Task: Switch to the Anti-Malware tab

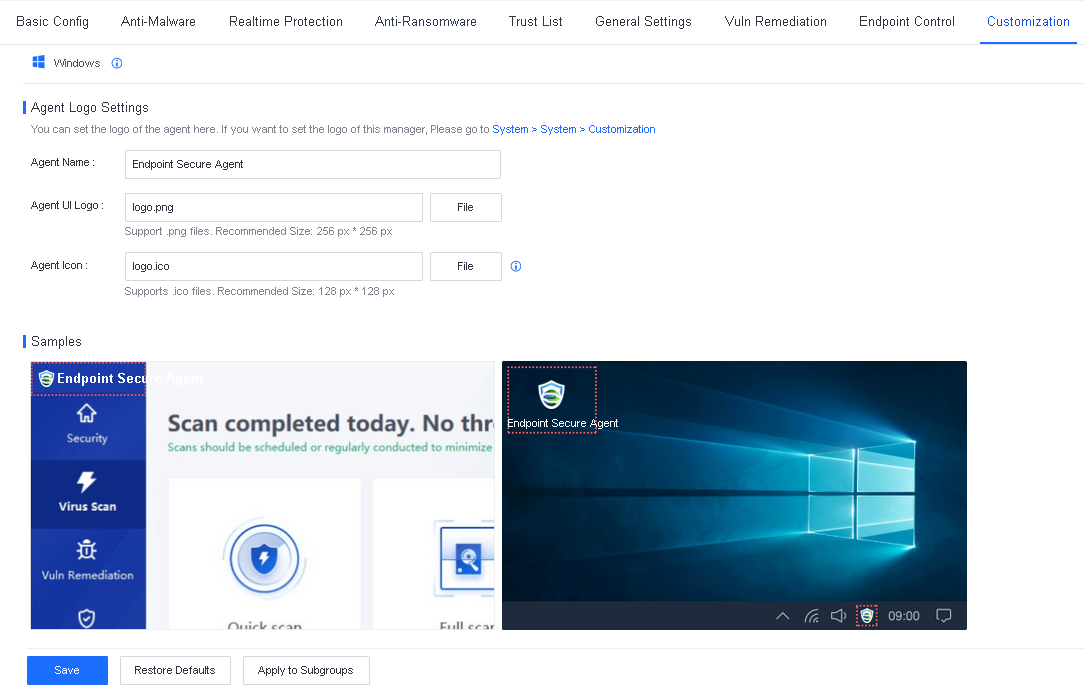Action: click(x=158, y=21)
